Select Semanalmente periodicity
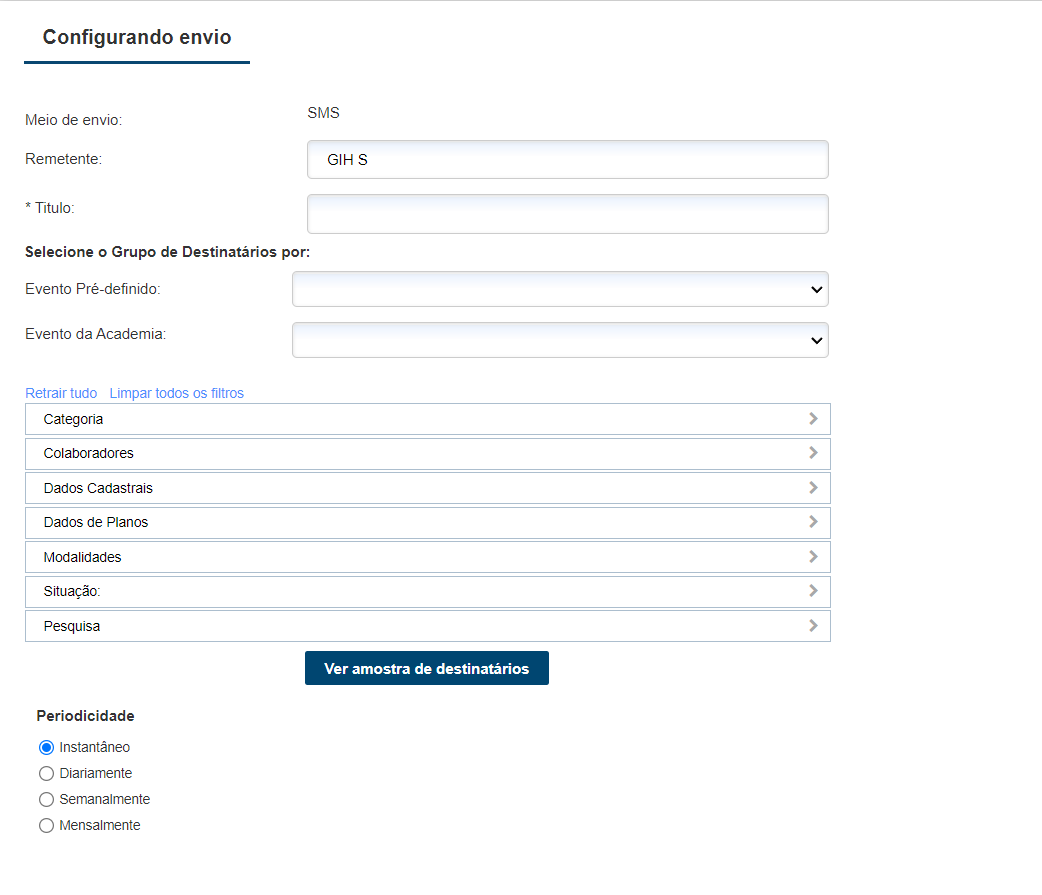1042x895 pixels. tap(46, 799)
